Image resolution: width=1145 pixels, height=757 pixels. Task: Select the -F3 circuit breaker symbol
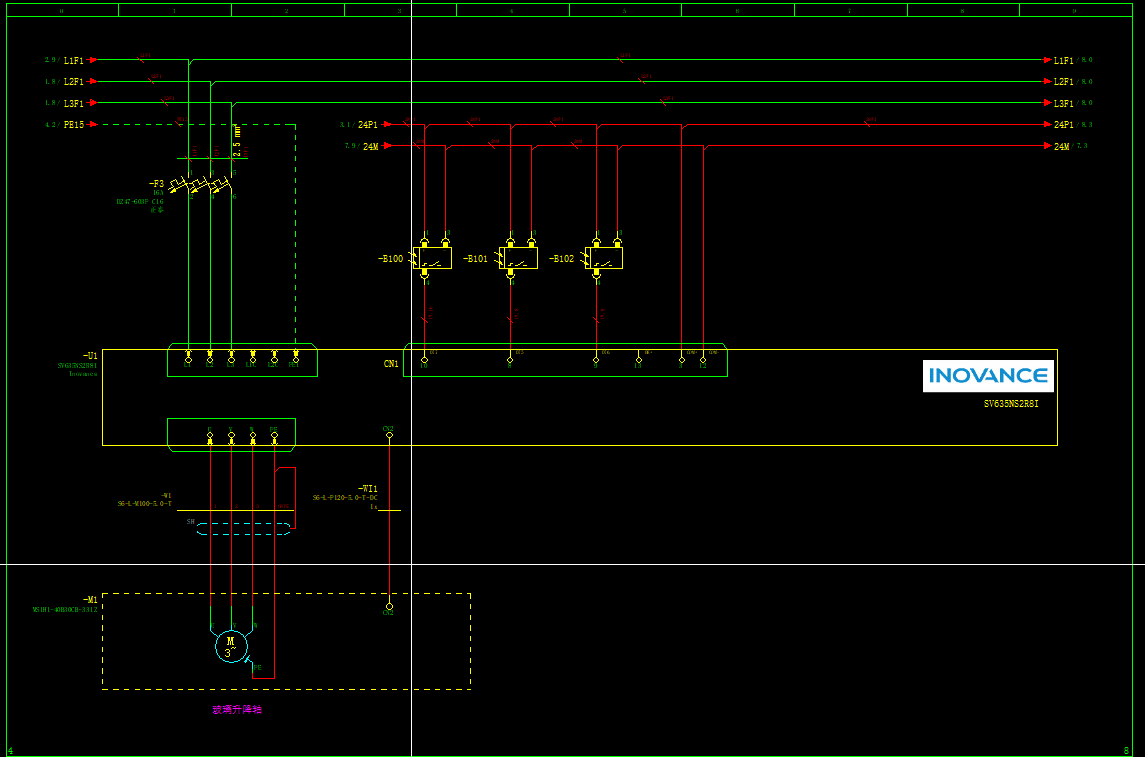click(x=205, y=185)
